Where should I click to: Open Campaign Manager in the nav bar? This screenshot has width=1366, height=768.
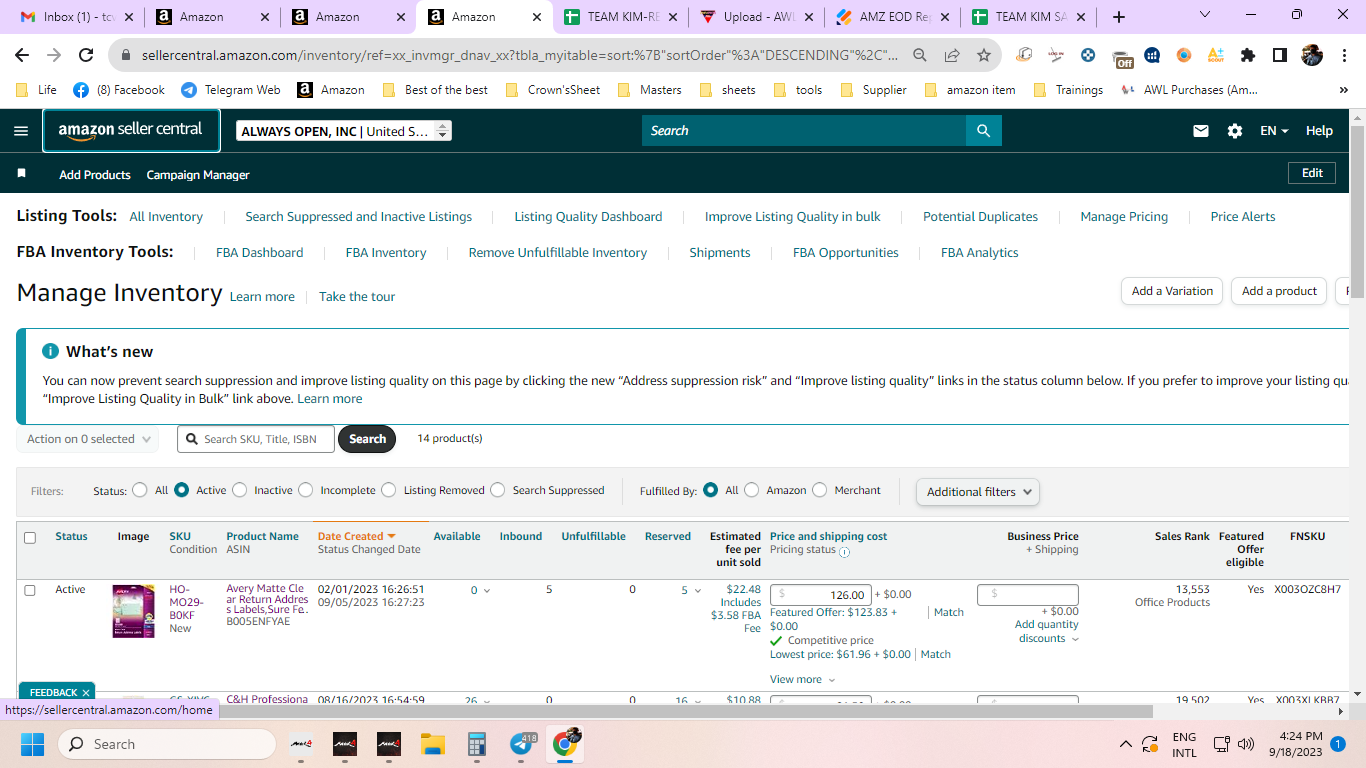pyautogui.click(x=198, y=175)
